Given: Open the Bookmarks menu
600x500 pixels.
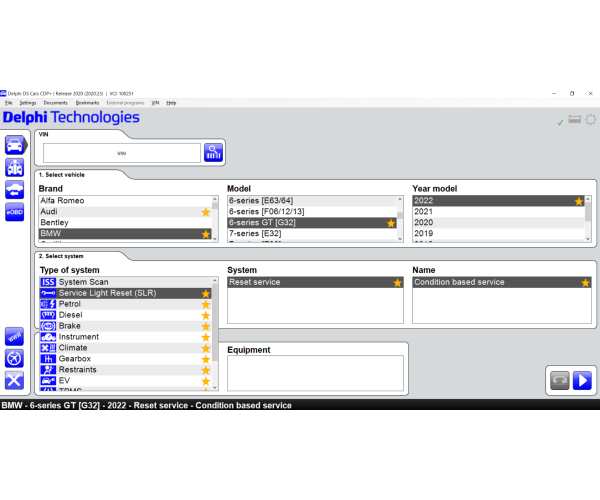Looking at the screenshot, I should [87, 103].
